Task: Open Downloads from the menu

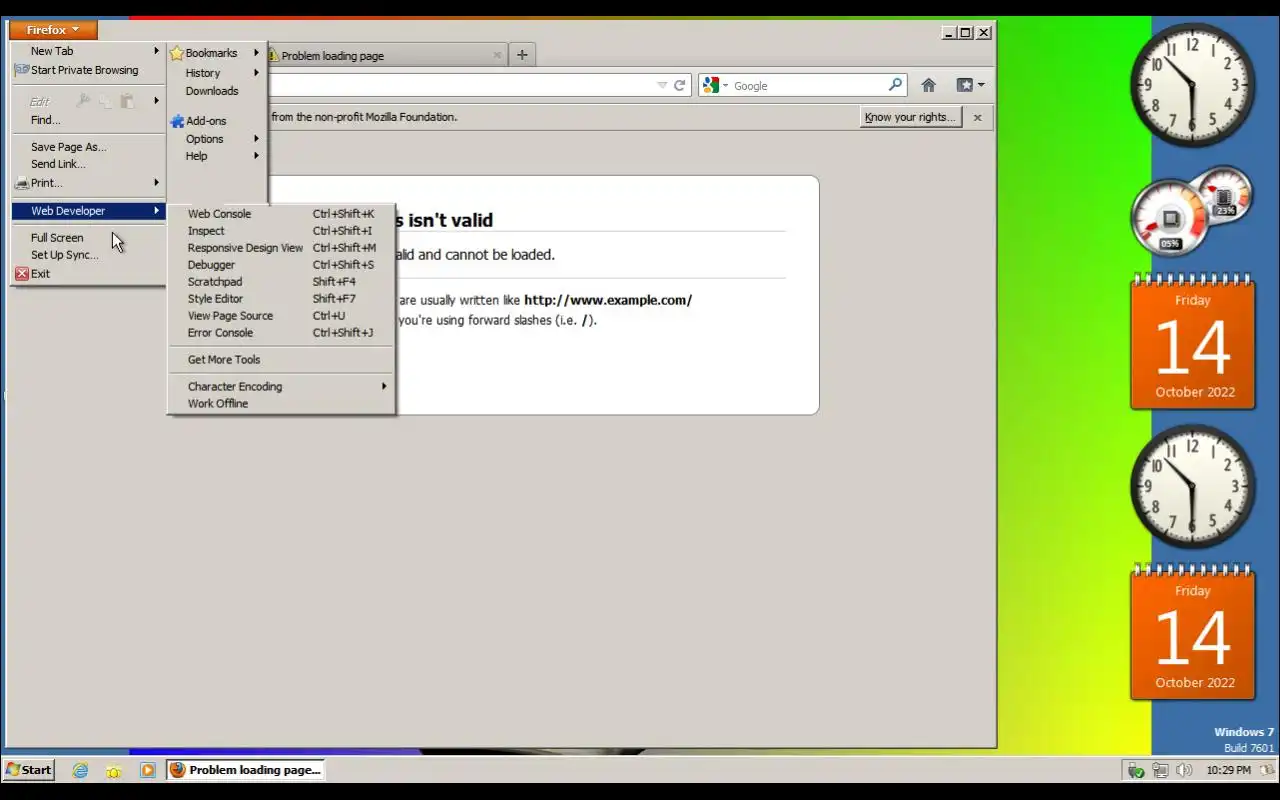Action: click(x=217, y=91)
